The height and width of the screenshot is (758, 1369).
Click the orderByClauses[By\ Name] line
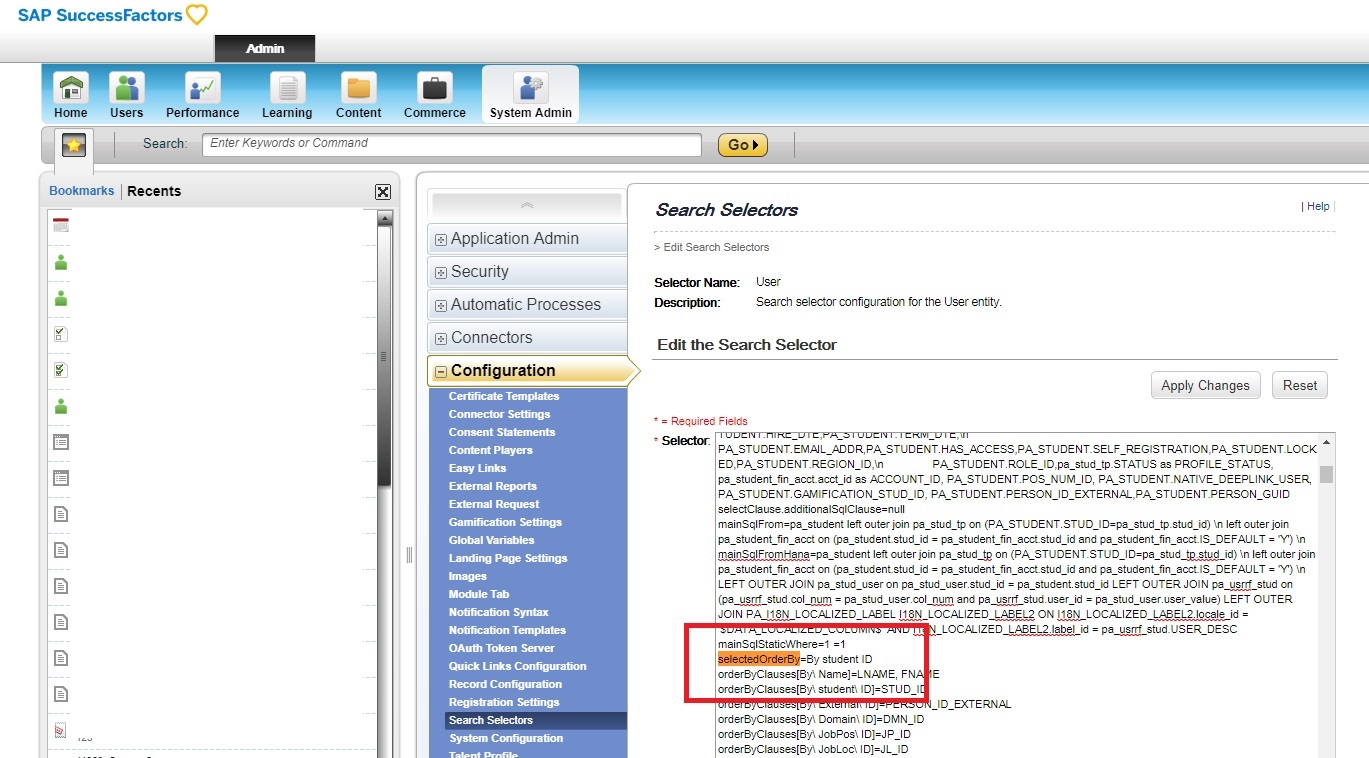pyautogui.click(x=829, y=674)
